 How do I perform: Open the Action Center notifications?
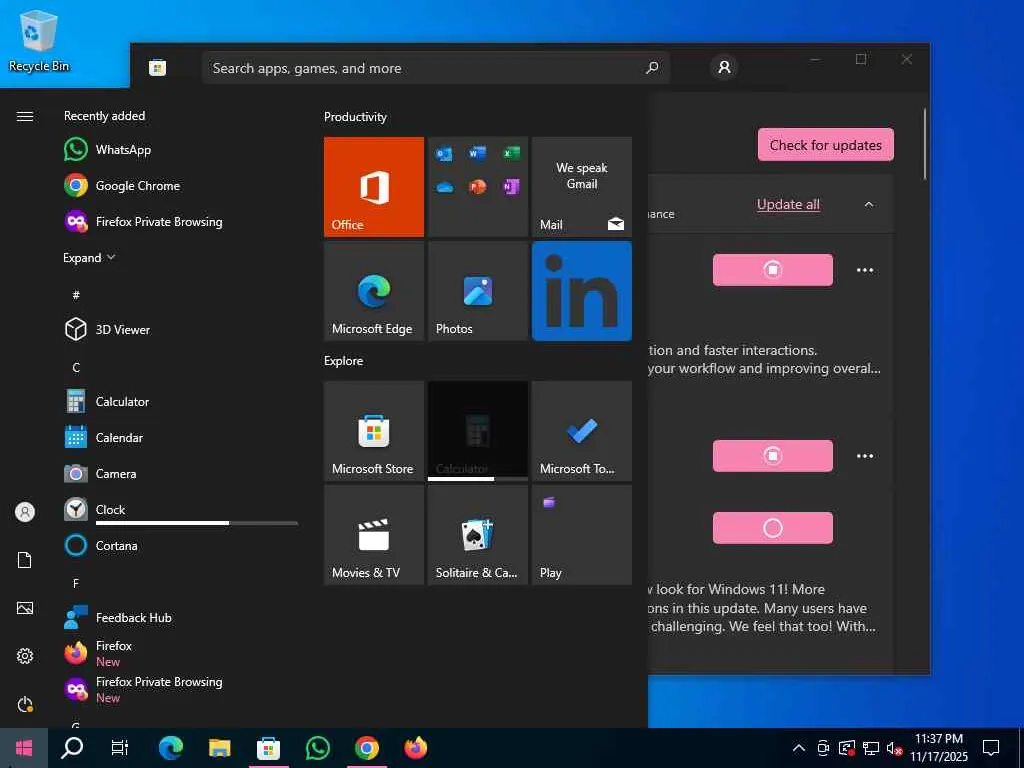991,748
